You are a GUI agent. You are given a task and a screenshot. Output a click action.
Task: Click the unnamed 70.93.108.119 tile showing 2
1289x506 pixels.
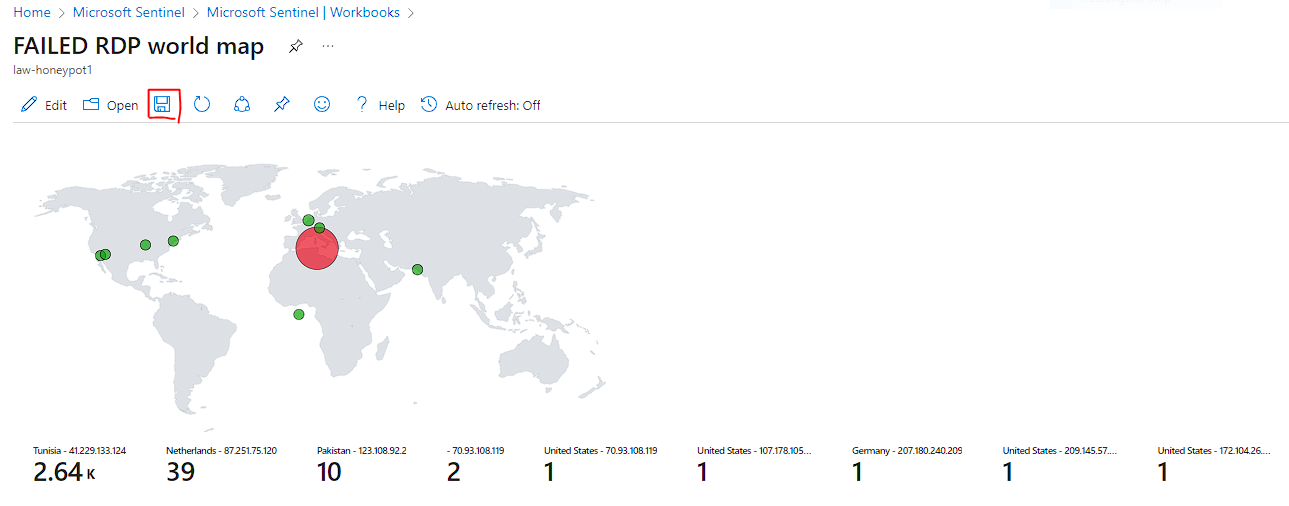coord(475,466)
